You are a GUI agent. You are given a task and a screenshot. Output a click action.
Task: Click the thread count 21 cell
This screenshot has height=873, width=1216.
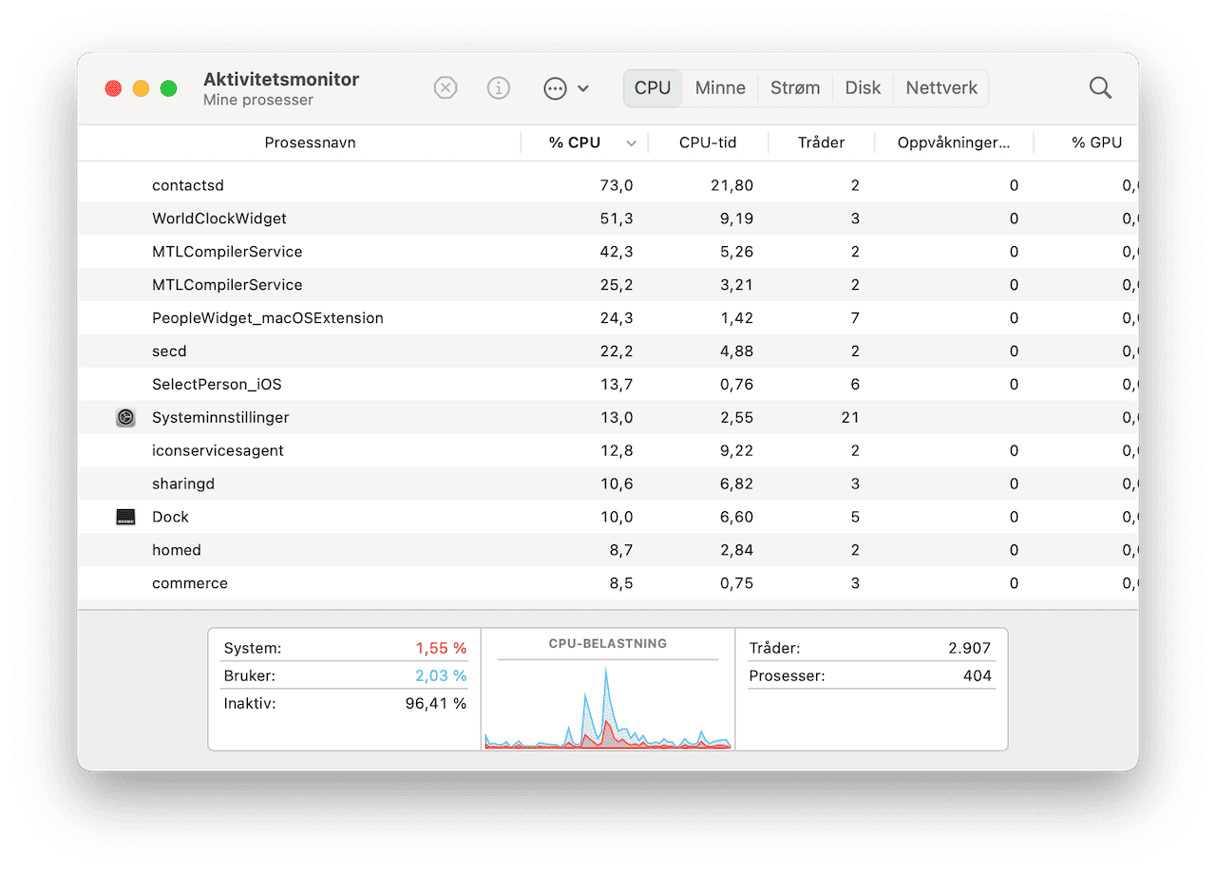click(850, 418)
